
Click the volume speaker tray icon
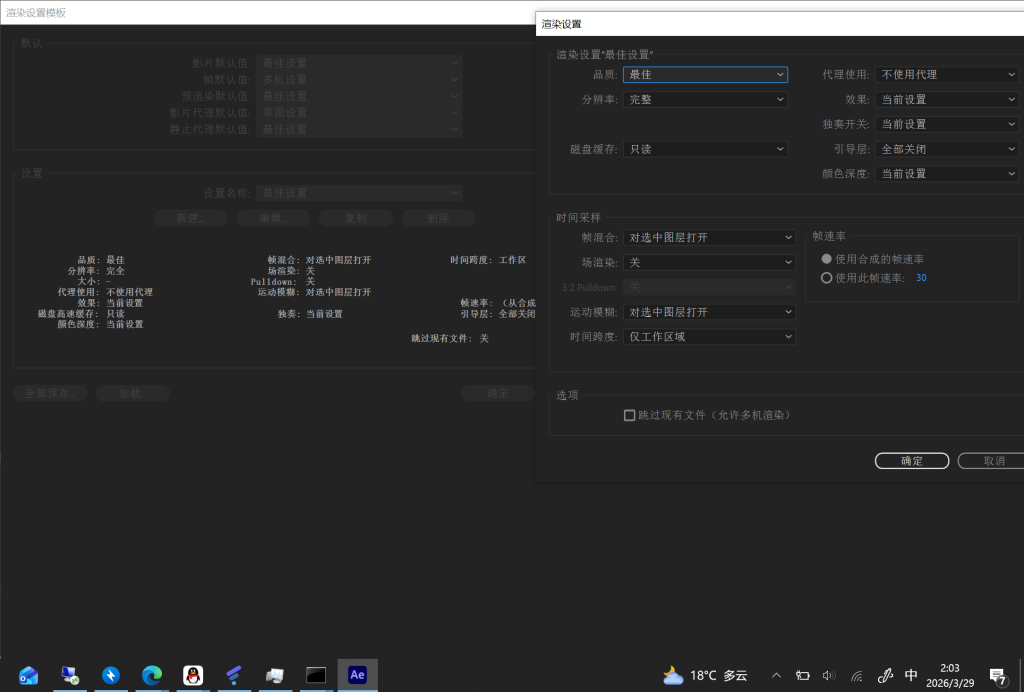pyautogui.click(x=828, y=675)
